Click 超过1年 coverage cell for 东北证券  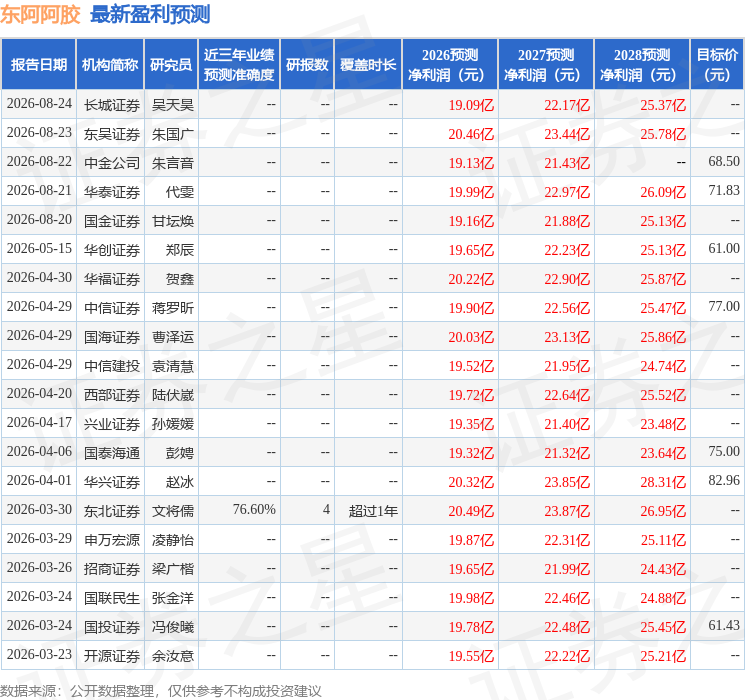click(x=373, y=511)
